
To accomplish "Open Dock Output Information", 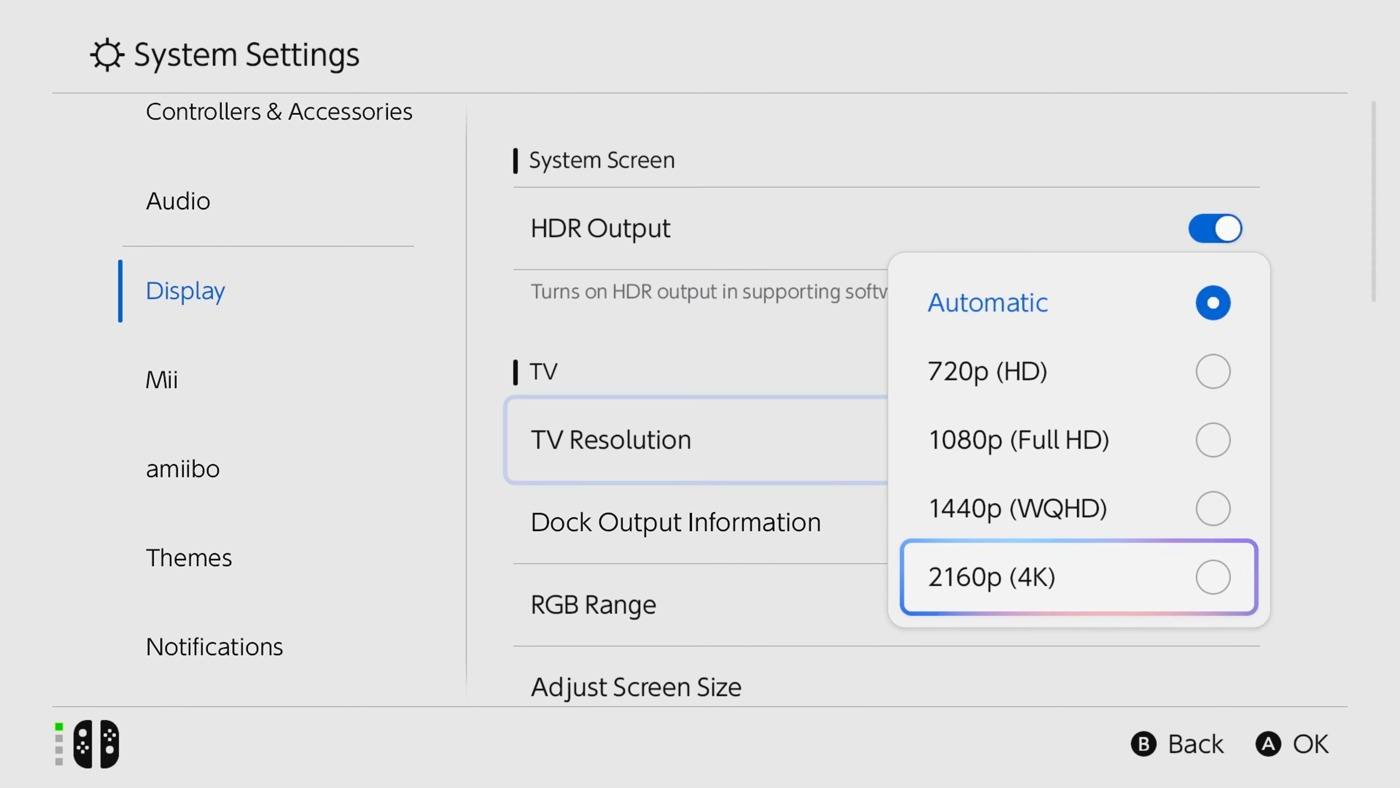I will [675, 522].
